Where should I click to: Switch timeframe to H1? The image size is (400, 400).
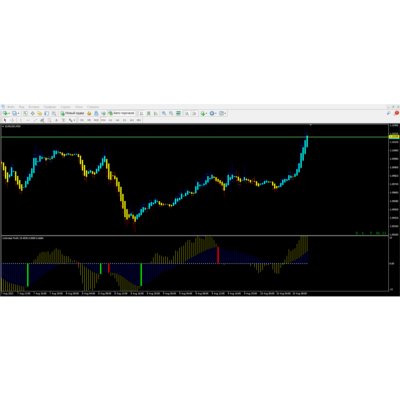click(111, 120)
